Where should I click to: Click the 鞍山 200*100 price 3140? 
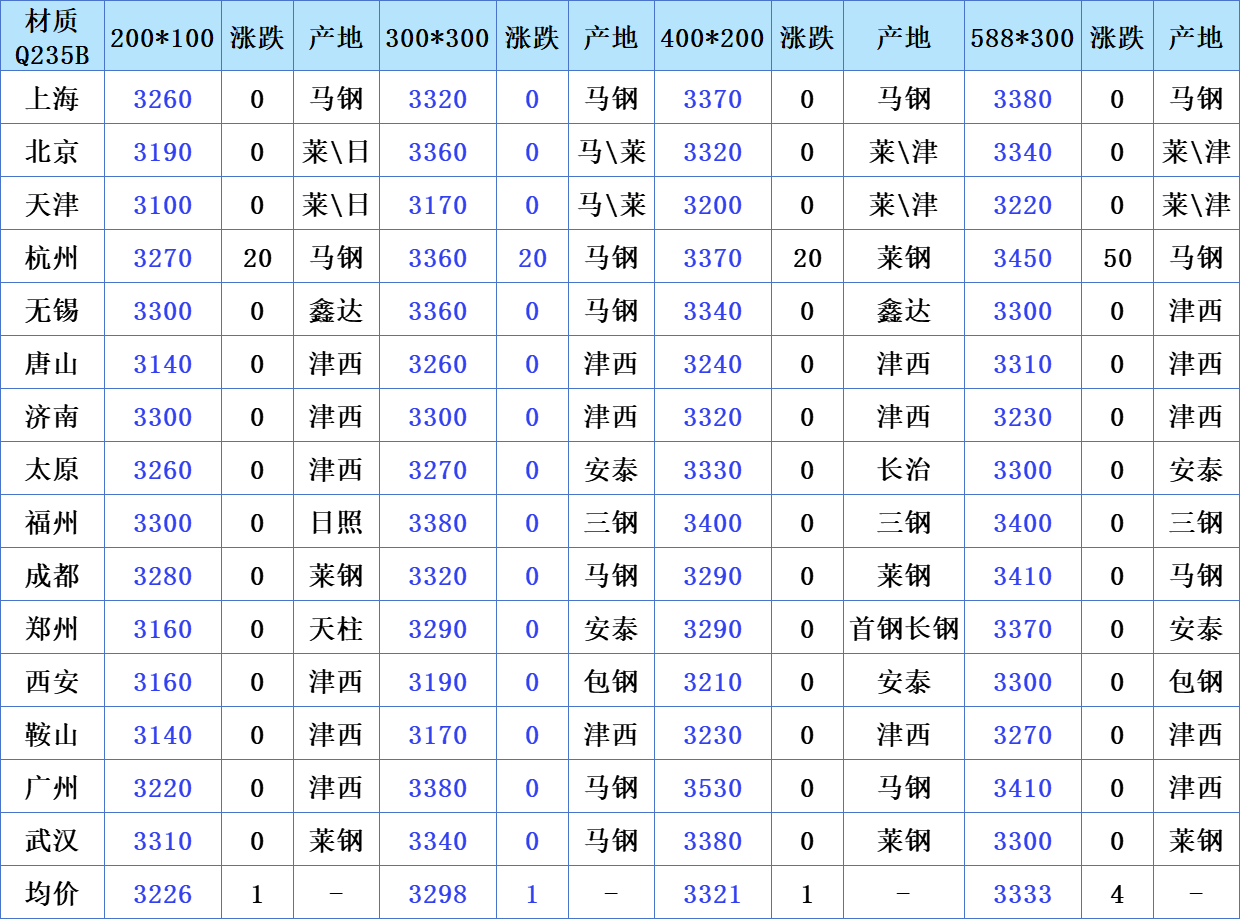pyautogui.click(x=162, y=735)
